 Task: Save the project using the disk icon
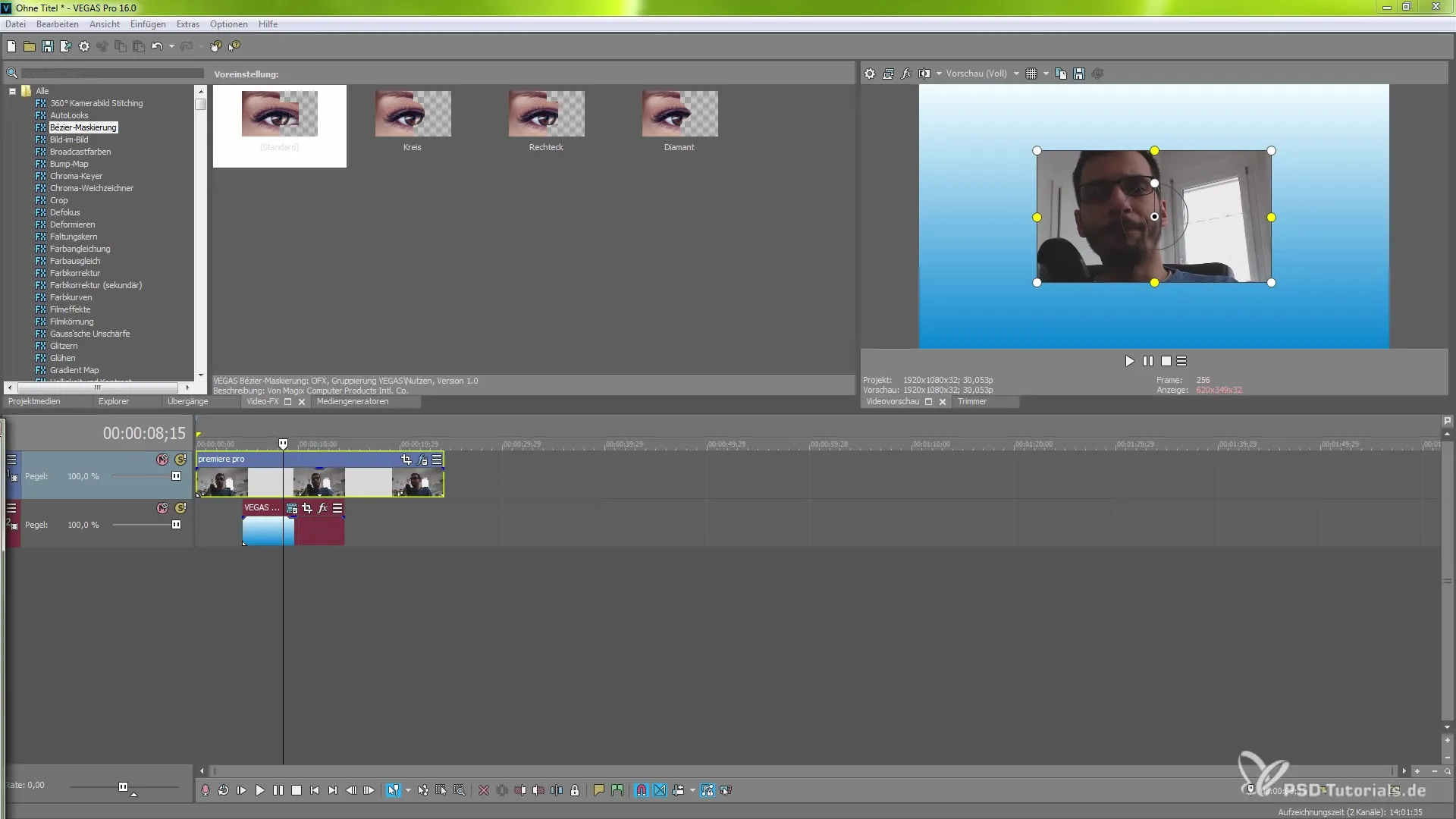(x=48, y=46)
